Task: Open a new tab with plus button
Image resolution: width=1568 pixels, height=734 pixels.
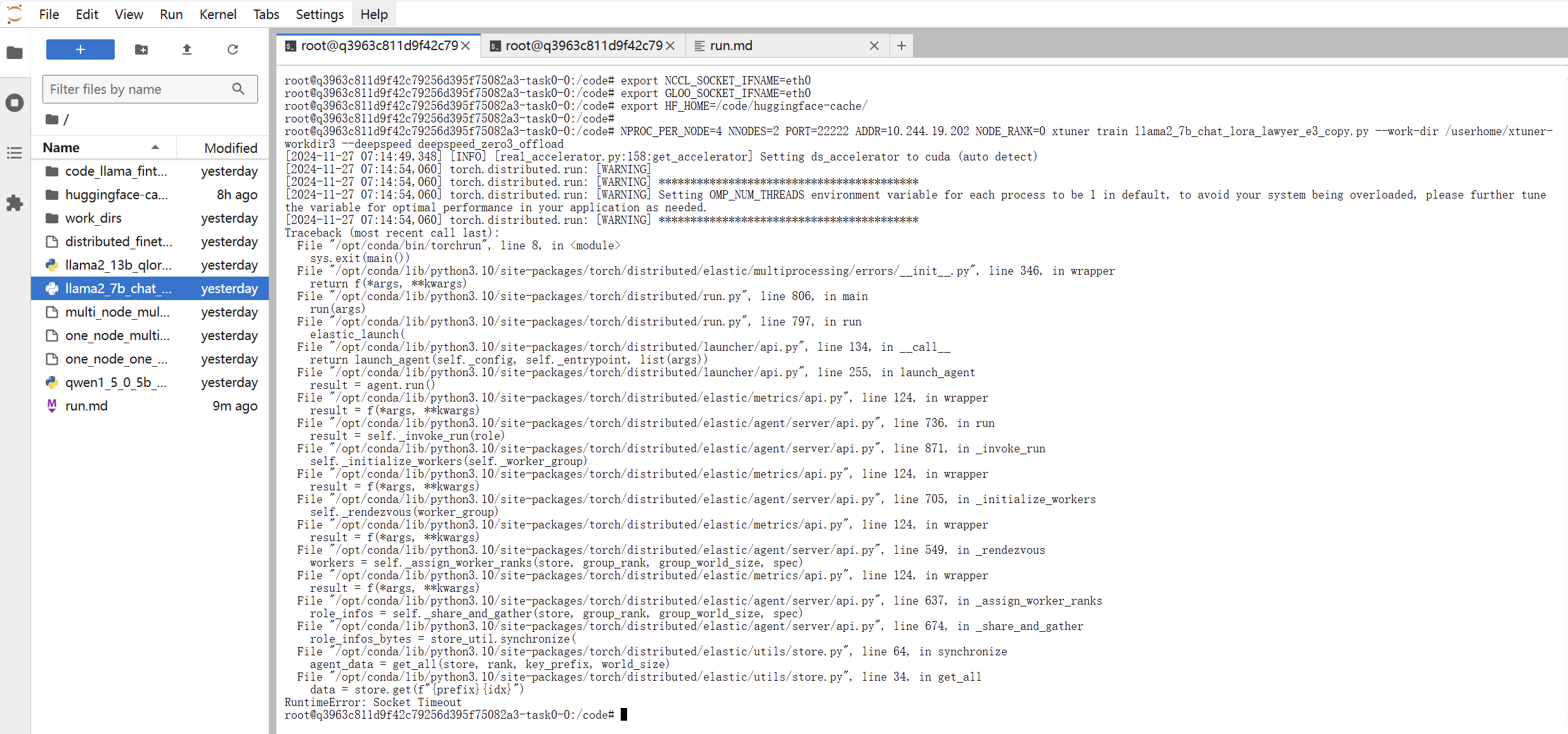Action: 901,46
